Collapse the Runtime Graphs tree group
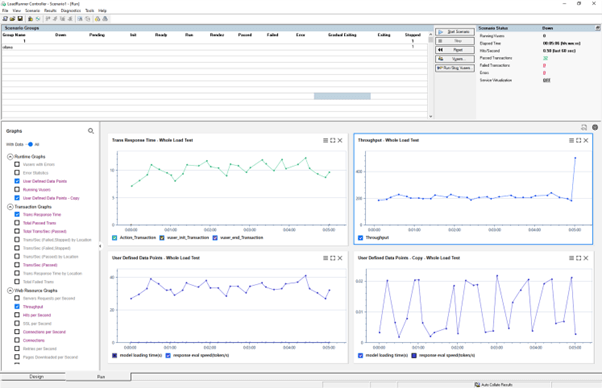The width and height of the screenshot is (602, 388). [10, 157]
